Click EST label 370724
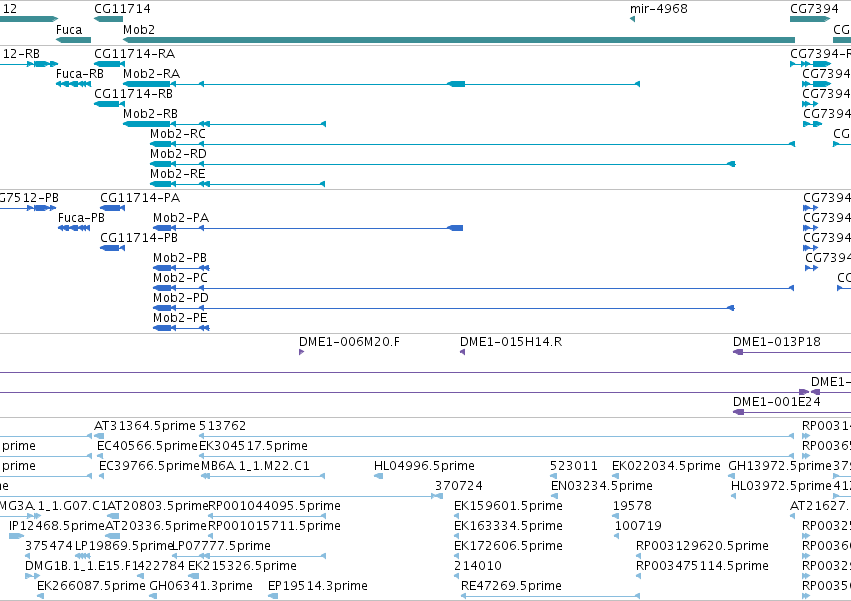Viewport: 851px width, 601px height. [x=459, y=486]
